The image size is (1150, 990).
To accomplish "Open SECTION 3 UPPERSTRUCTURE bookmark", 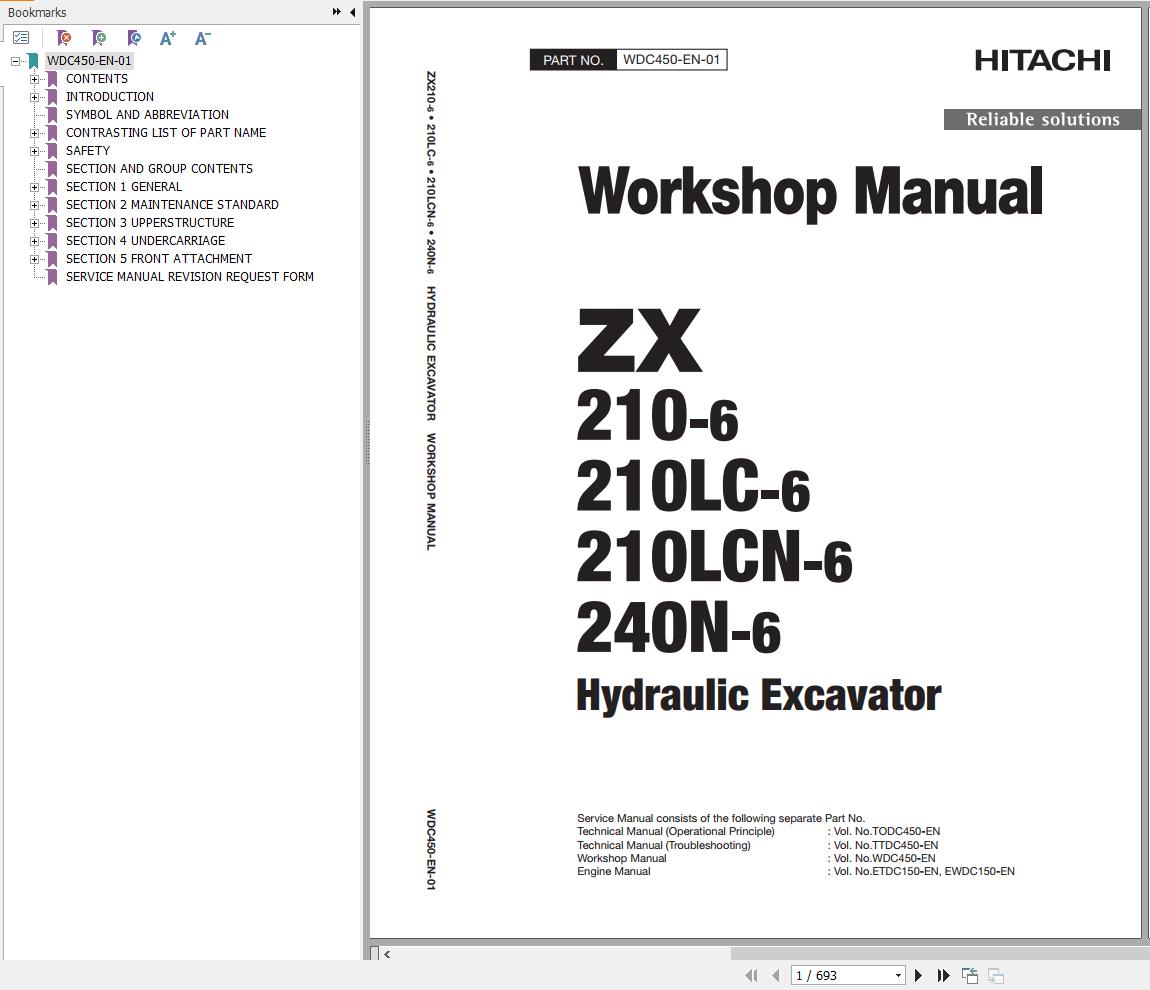I will pyautogui.click(x=150, y=222).
